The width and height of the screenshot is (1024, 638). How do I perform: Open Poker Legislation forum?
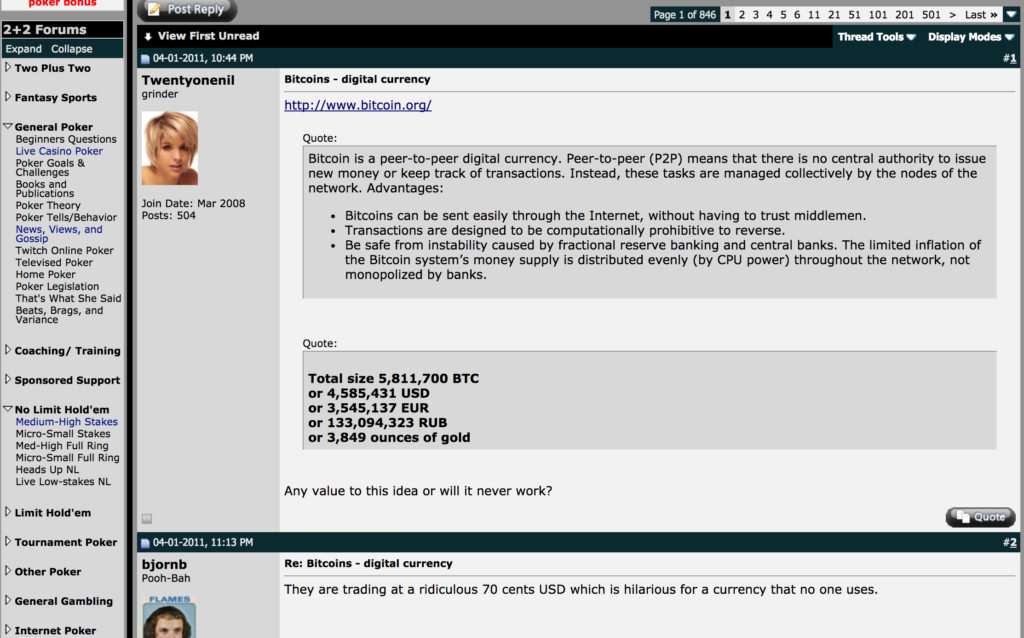tap(57, 286)
